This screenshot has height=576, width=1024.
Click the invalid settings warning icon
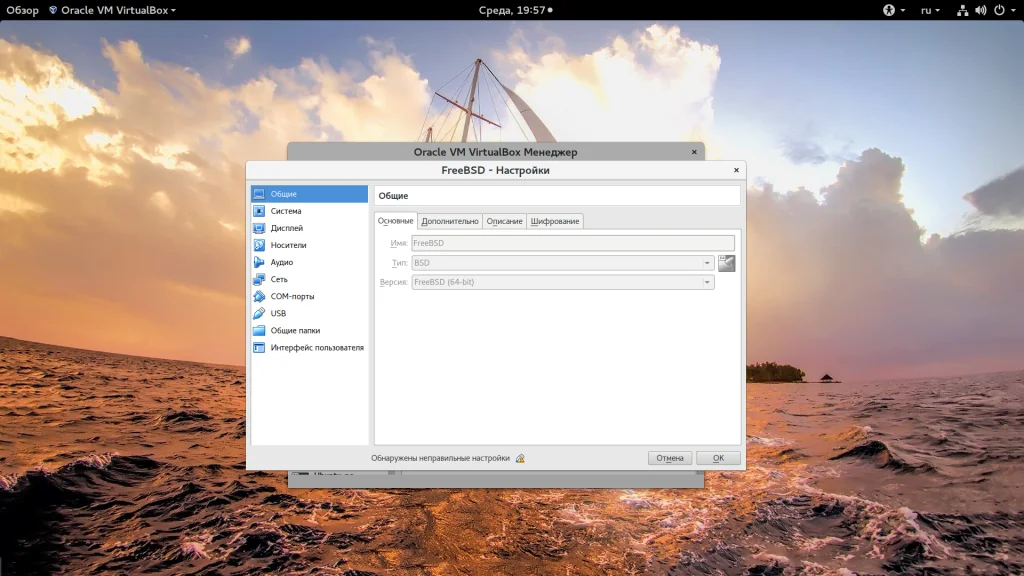click(520, 458)
